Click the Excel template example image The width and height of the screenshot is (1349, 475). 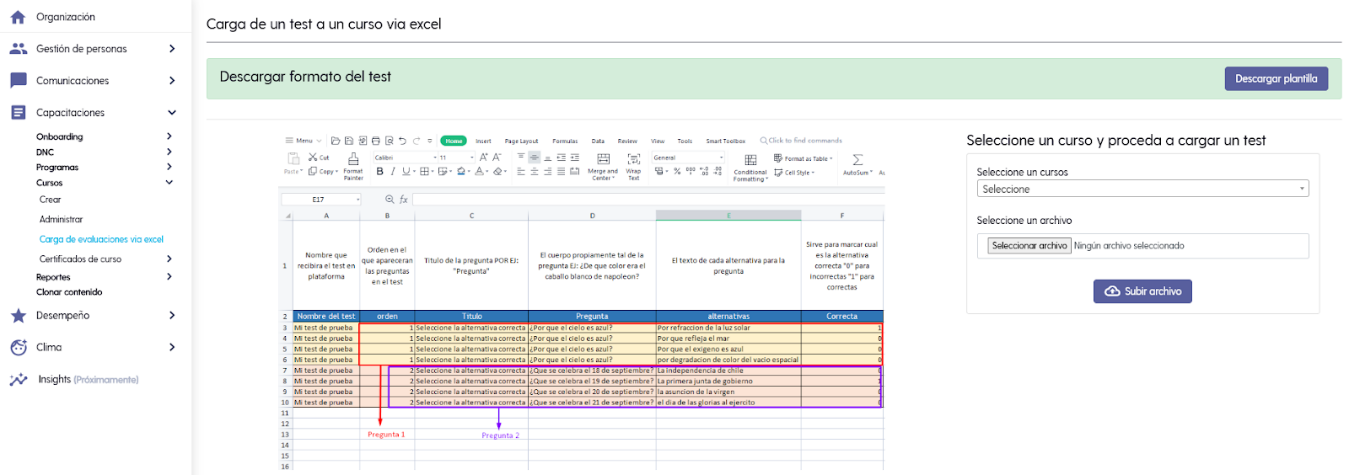pos(584,300)
